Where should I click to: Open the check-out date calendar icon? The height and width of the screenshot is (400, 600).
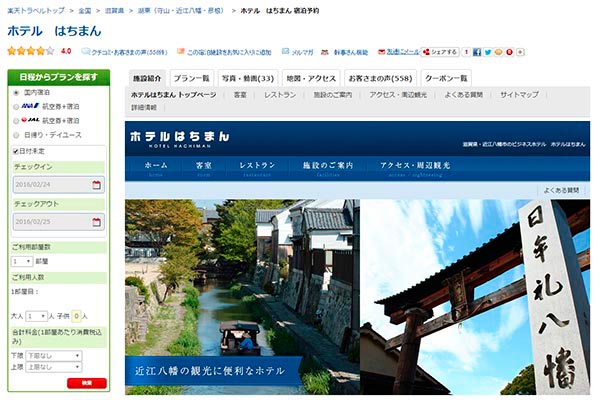96,220
